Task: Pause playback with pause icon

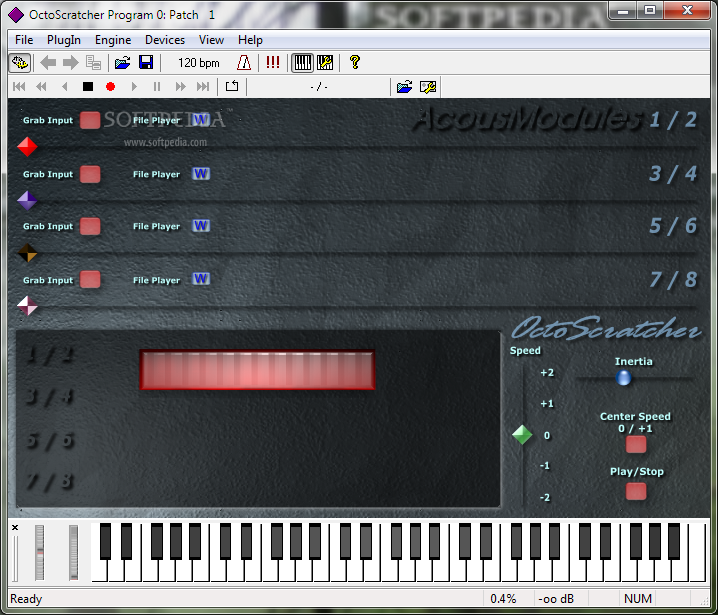Action: pos(157,87)
